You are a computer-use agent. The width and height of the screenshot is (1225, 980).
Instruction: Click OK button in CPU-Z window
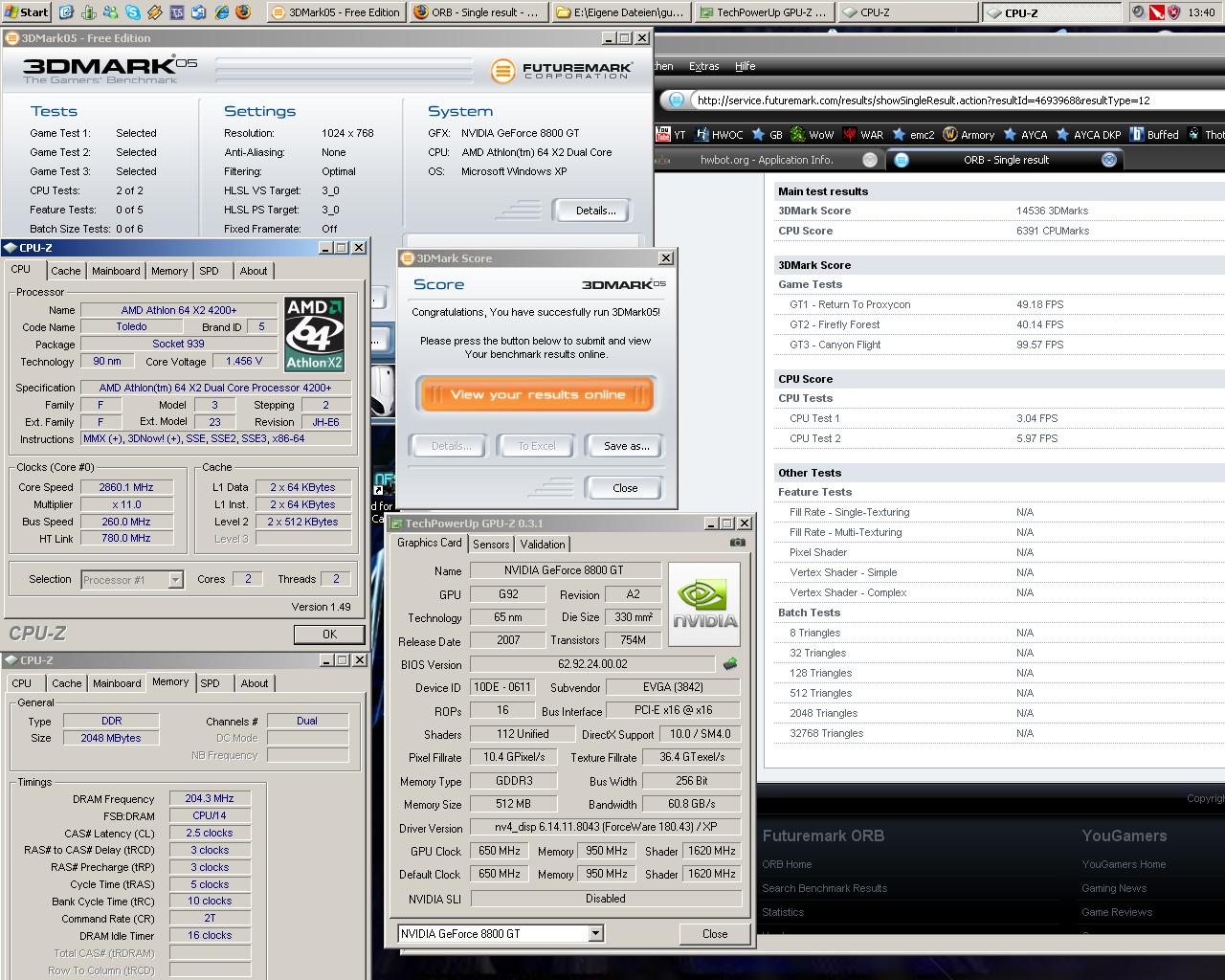329,634
